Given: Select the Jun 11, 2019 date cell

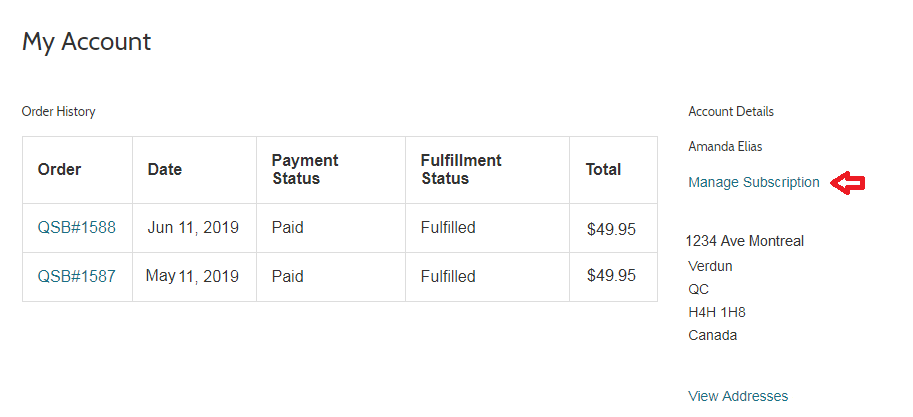Looking at the screenshot, I should [193, 228].
